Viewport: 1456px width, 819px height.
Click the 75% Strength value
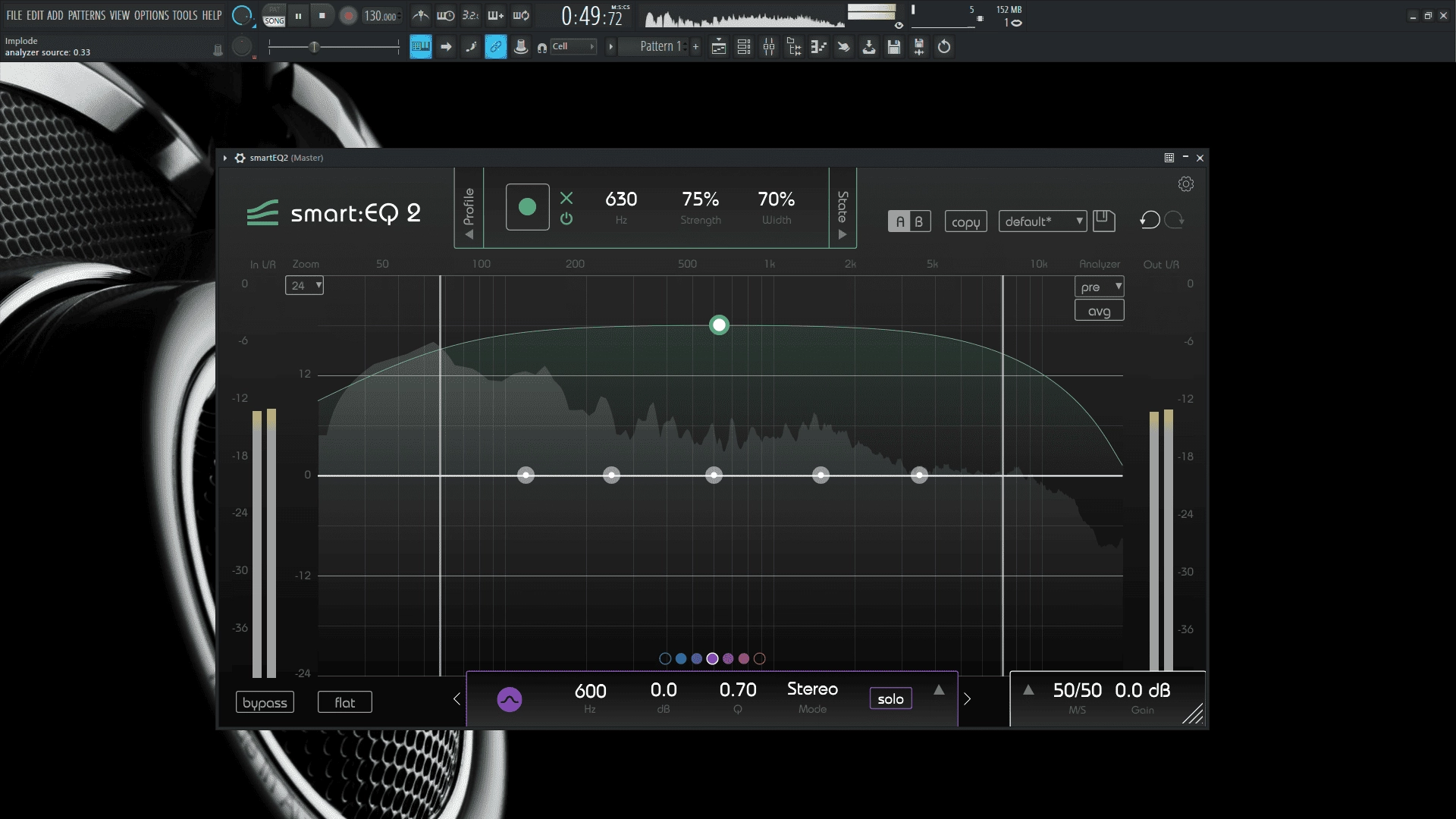(700, 199)
